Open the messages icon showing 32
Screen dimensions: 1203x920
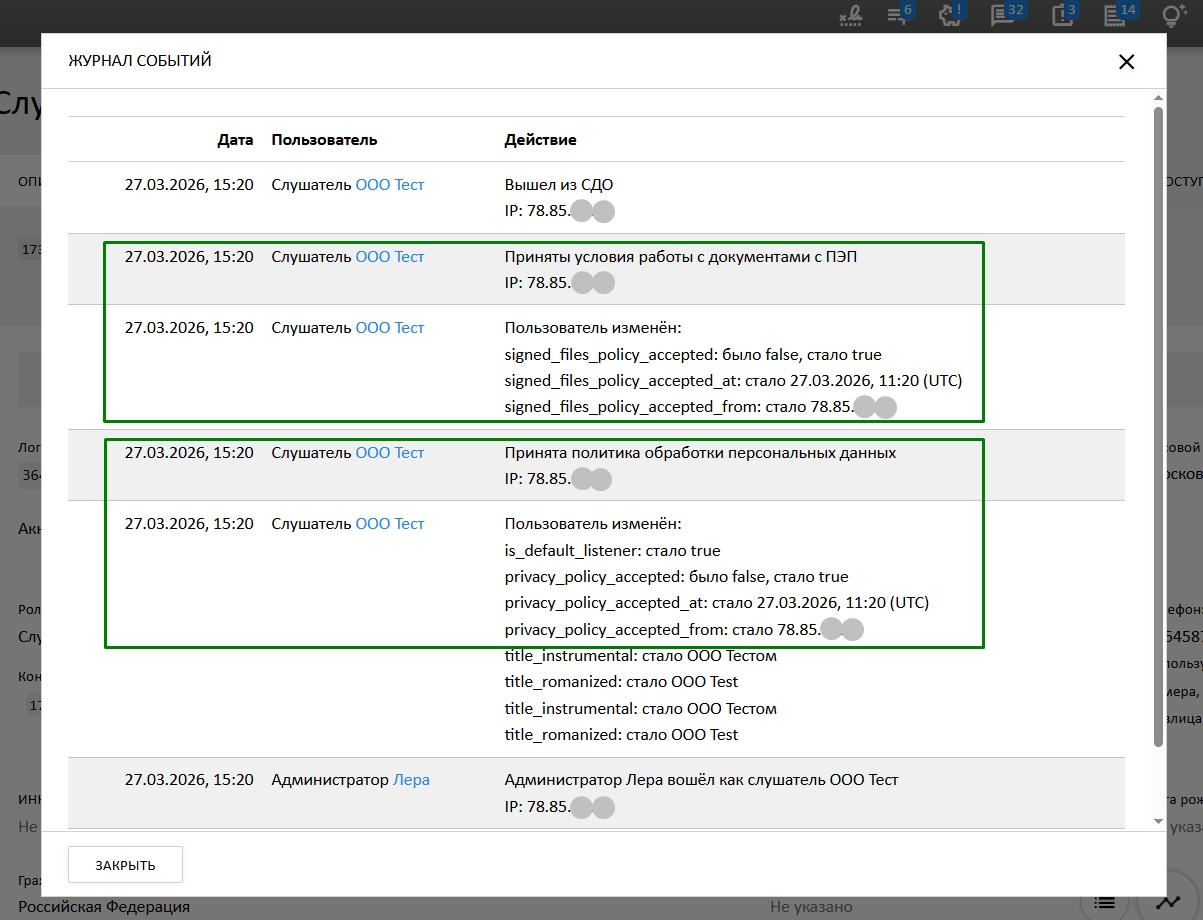[x=1002, y=15]
